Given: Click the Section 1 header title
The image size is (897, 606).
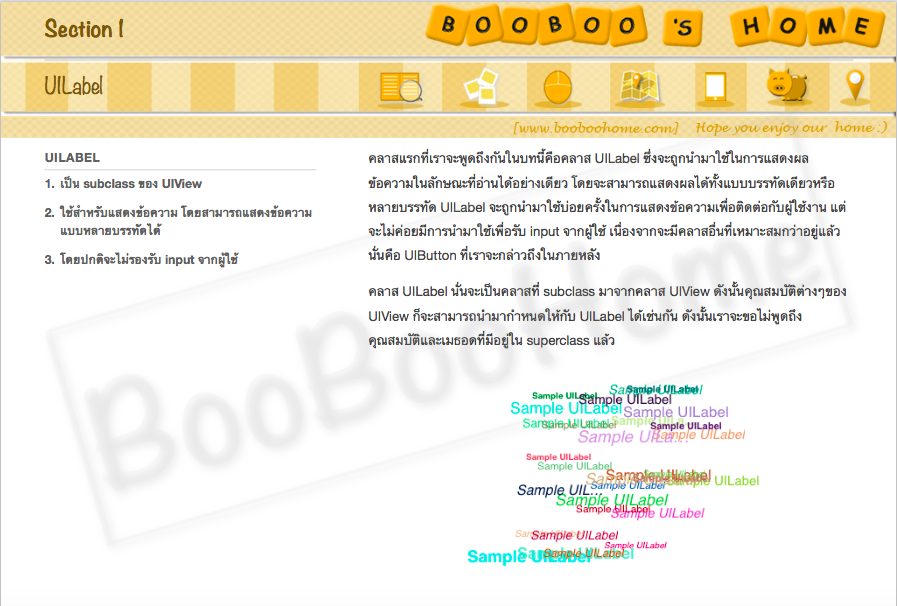Looking at the screenshot, I should point(84,29).
